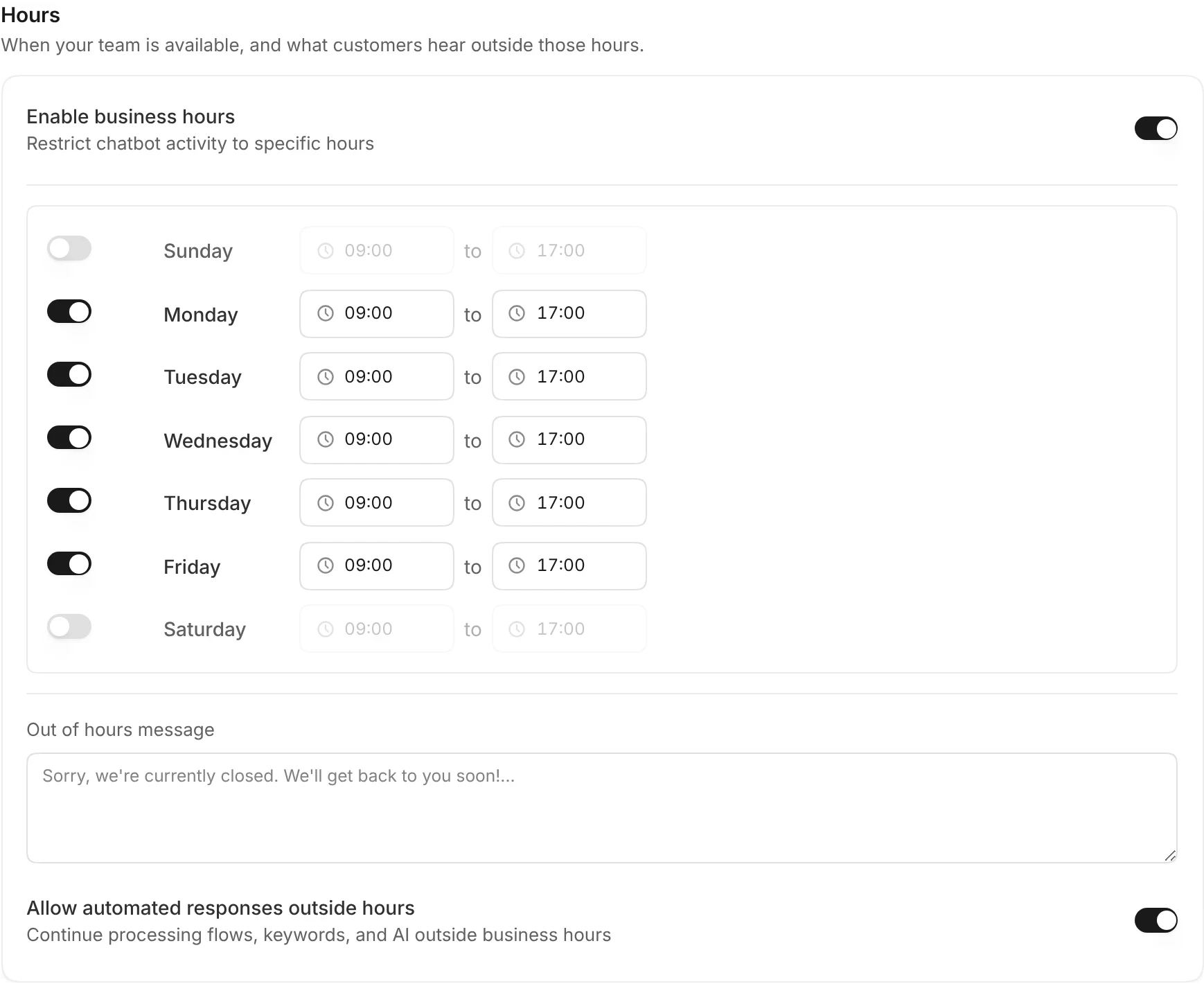Click the Wednesday day label
Image resolution: width=1204 pixels, height=984 pixels.
coord(218,441)
